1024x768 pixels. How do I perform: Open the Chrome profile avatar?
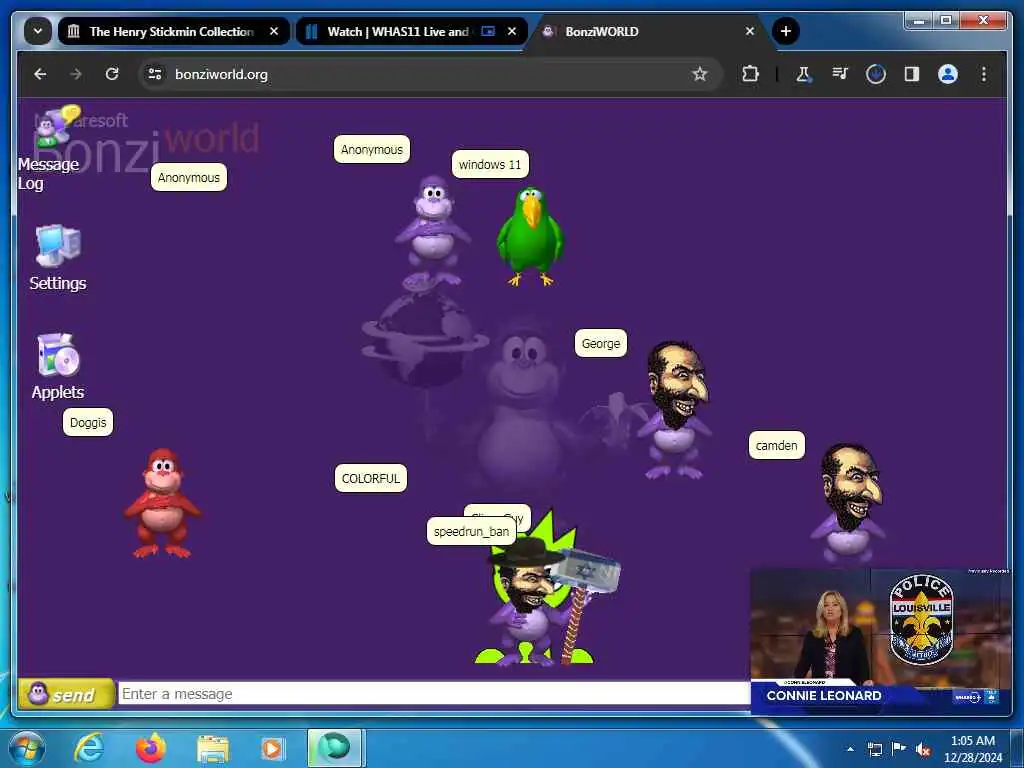pos(948,74)
